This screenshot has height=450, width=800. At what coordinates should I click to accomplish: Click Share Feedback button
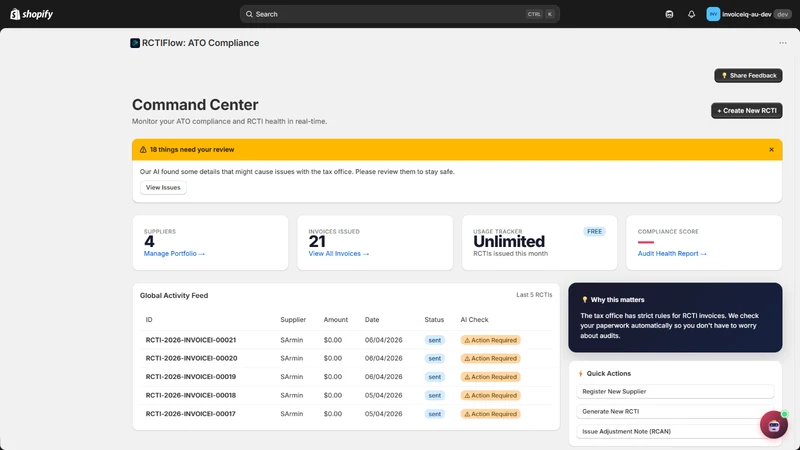click(x=748, y=76)
